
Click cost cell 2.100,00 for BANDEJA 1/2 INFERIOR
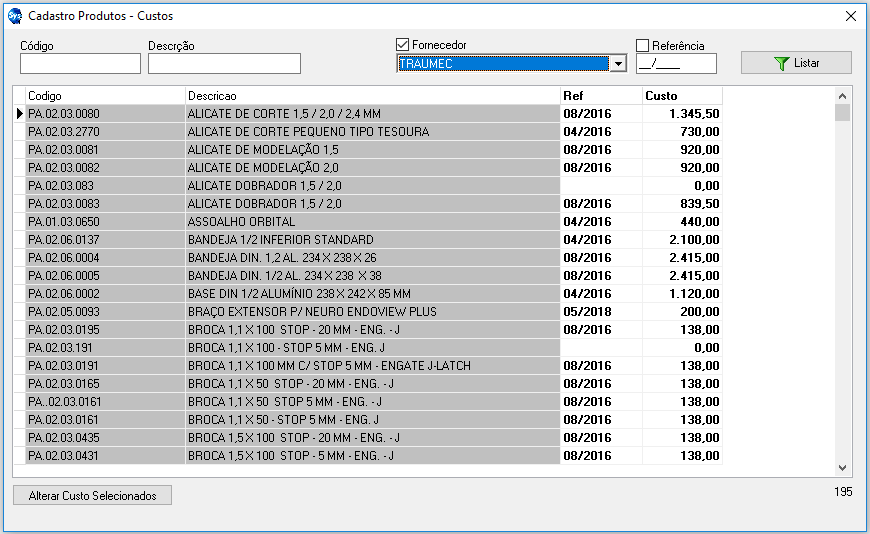click(x=681, y=240)
